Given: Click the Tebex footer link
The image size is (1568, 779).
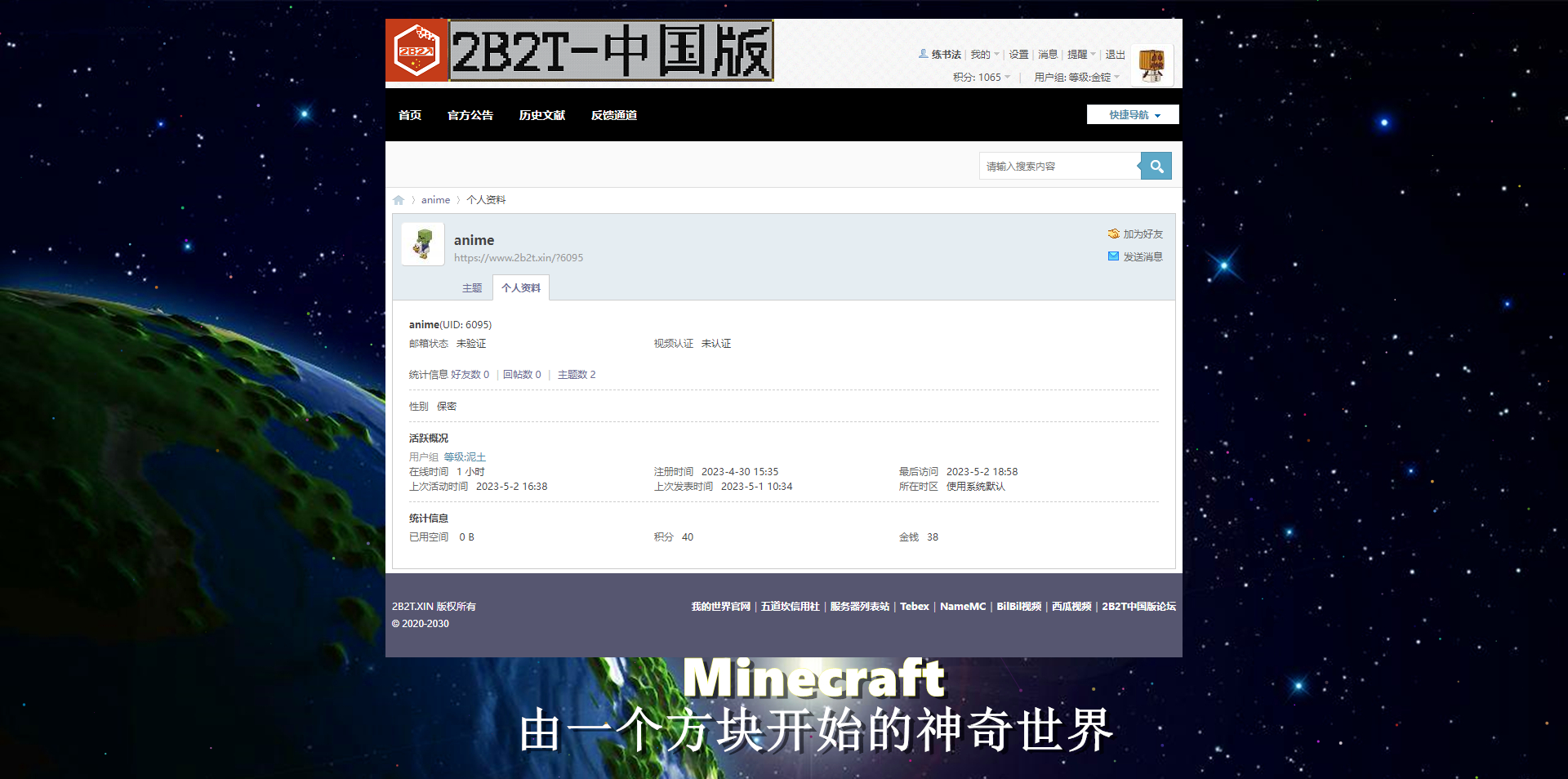Looking at the screenshot, I should [915, 607].
